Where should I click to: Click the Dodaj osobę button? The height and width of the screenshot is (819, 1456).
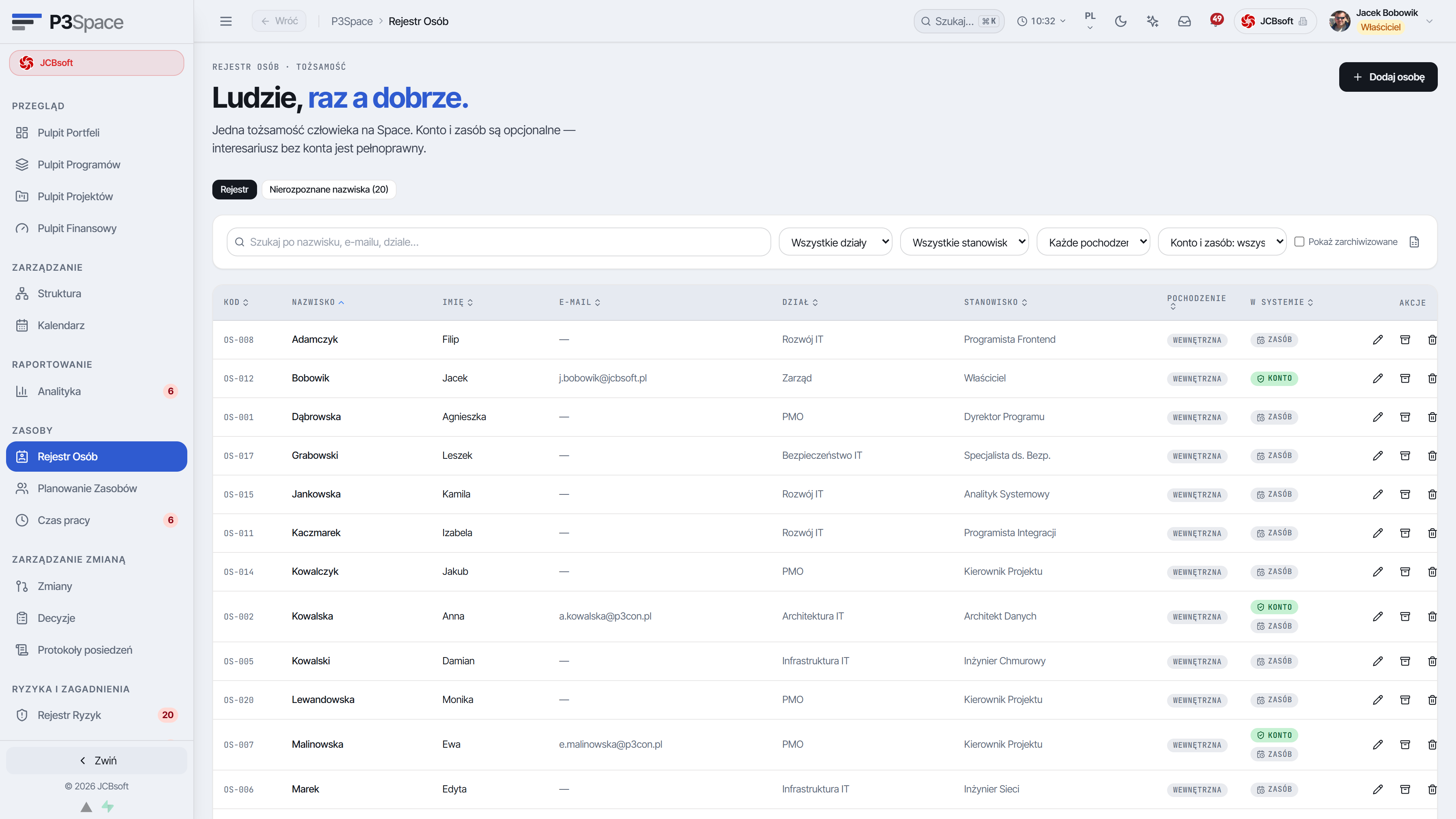[1388, 77]
